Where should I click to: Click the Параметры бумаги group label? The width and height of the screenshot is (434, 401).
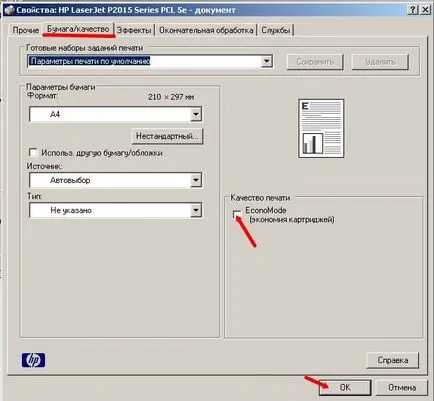click(61, 87)
